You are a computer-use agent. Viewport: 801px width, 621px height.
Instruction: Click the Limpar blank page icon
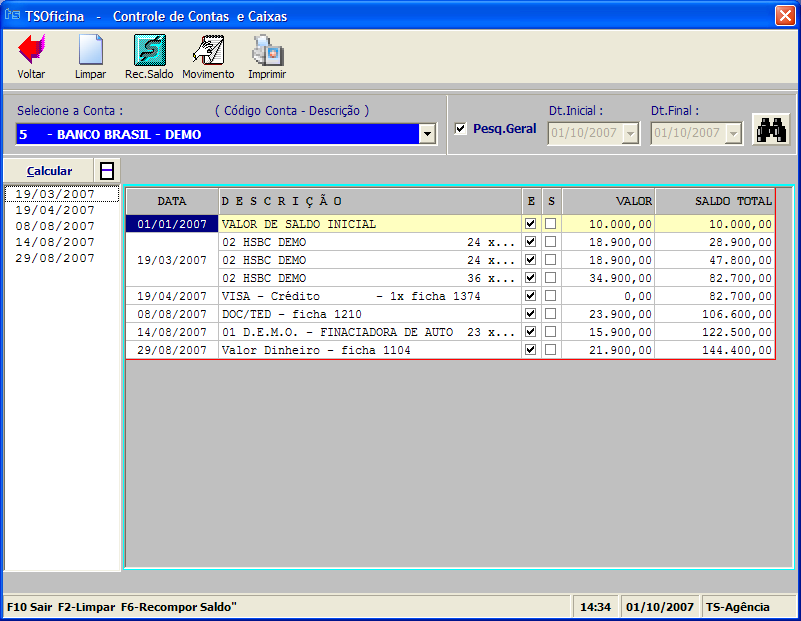pyautogui.click(x=90, y=50)
